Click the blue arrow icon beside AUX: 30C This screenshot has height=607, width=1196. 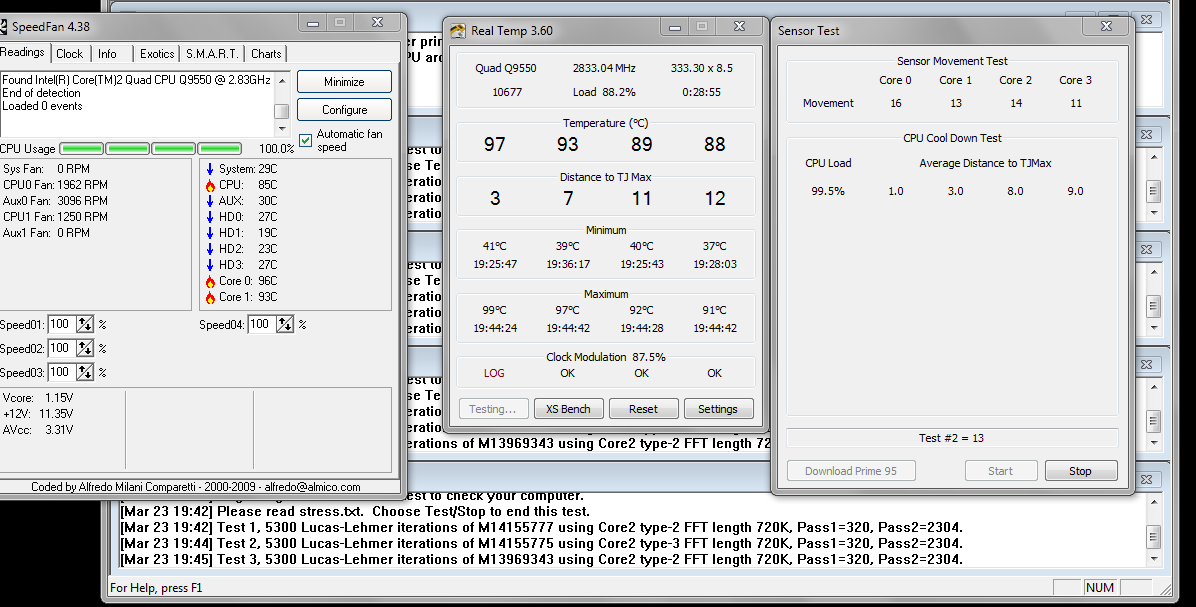[210, 201]
